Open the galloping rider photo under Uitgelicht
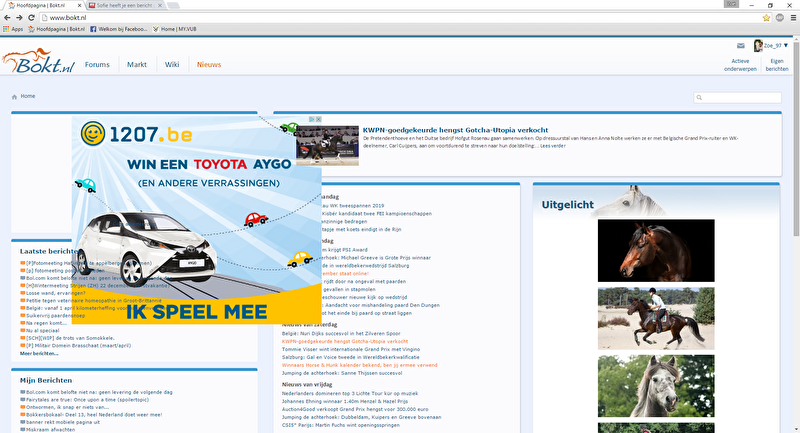 tap(656, 318)
